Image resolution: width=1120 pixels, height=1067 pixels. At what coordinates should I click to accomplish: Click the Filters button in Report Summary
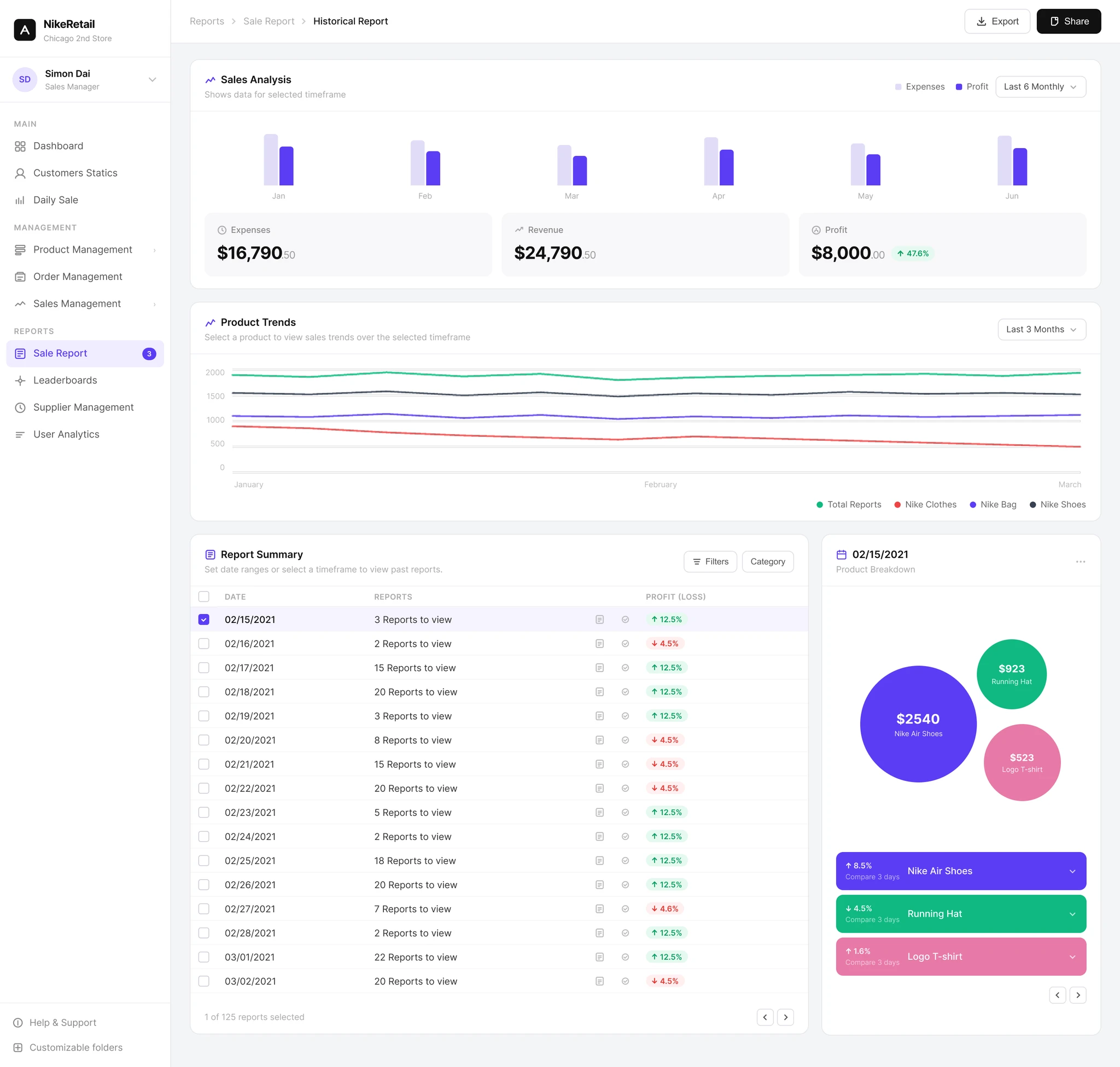coord(710,561)
